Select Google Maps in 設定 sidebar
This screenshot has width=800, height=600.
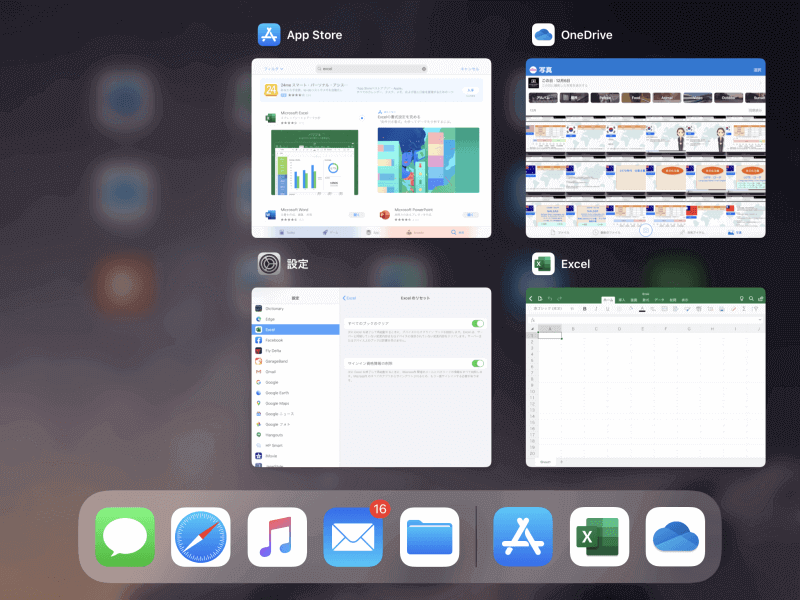[x=296, y=404]
